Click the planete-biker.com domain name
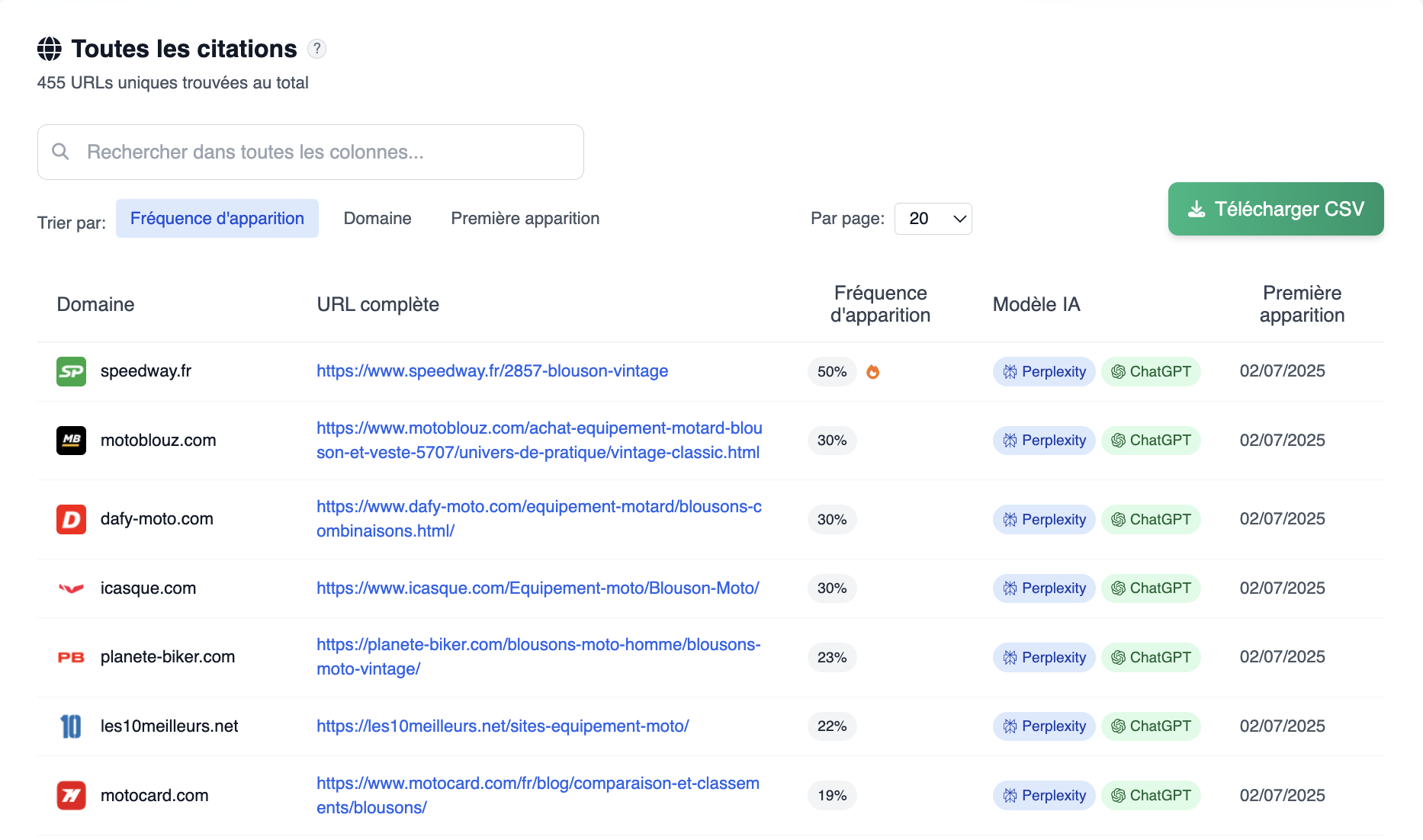Screen dimensions: 1423x840 [168, 657]
